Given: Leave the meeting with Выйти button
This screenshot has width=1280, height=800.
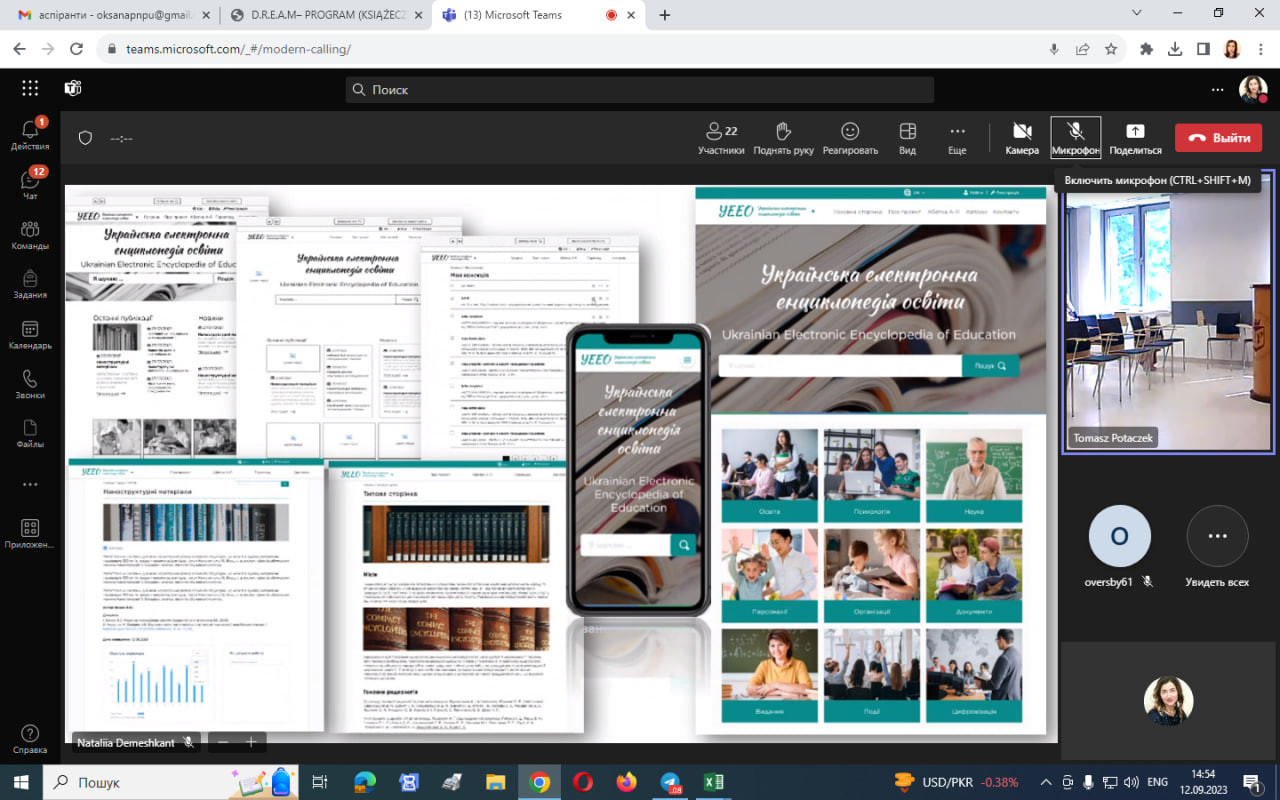Looking at the screenshot, I should tap(1218, 138).
